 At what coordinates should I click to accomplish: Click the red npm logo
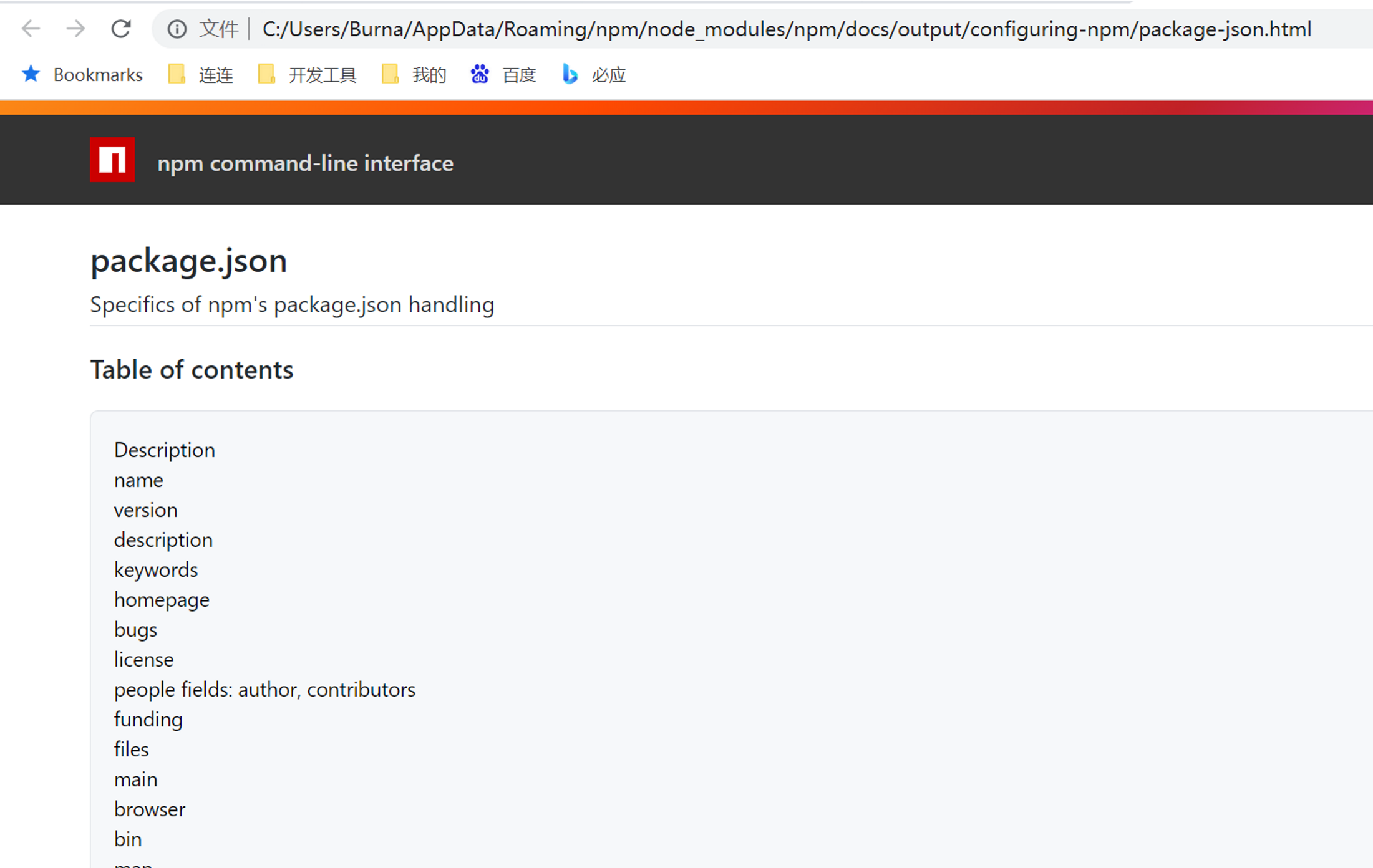click(x=112, y=160)
